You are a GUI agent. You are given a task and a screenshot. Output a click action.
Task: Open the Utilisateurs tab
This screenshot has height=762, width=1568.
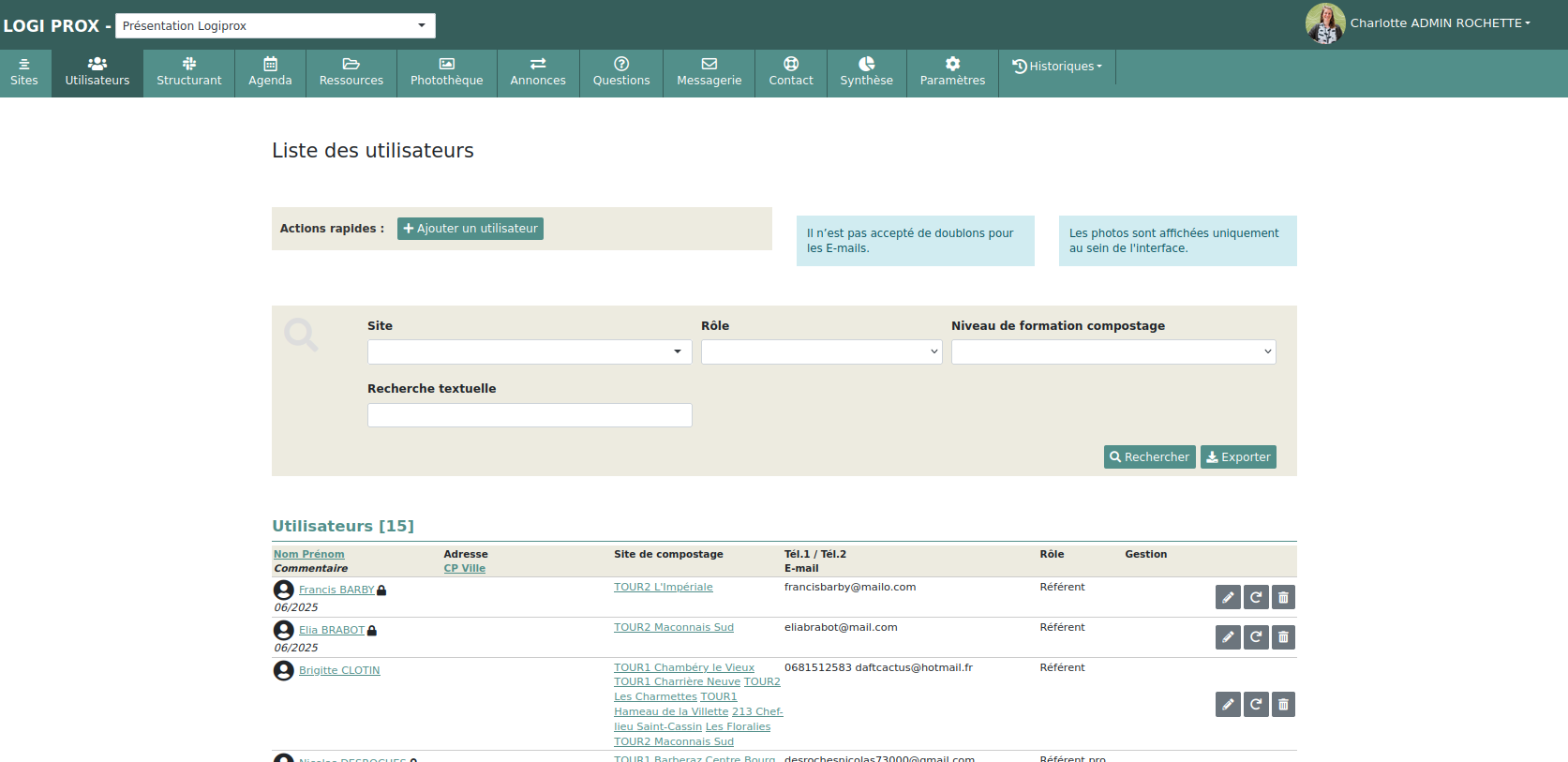coord(97,73)
